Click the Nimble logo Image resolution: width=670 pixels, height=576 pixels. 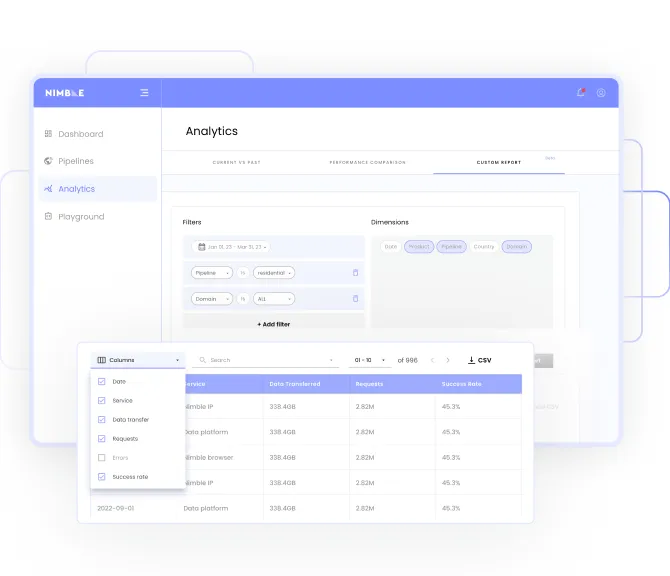(65, 93)
